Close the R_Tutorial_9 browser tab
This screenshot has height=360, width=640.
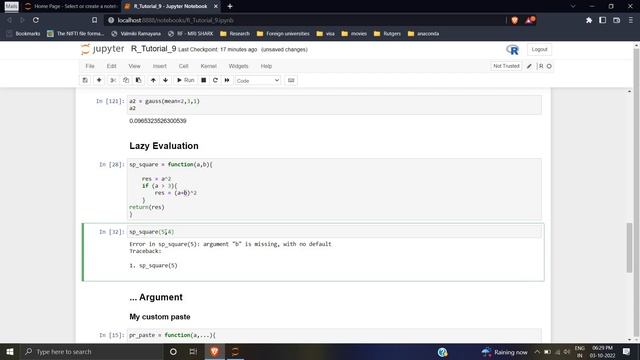(216, 7)
